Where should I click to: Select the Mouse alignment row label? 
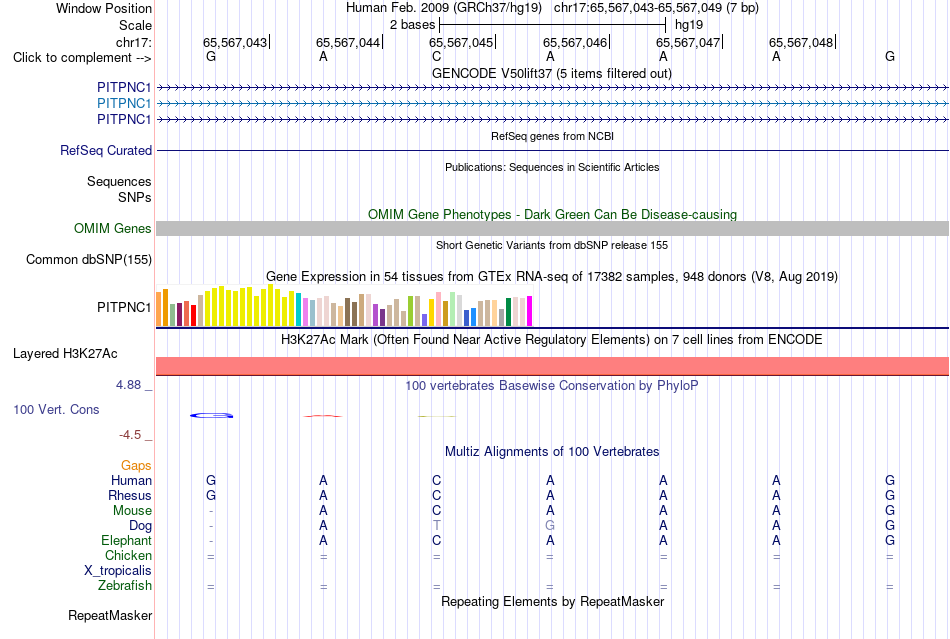pyautogui.click(x=132, y=511)
